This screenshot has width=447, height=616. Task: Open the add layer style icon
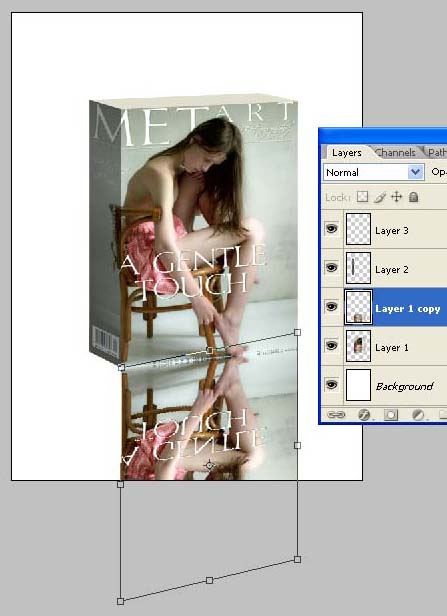tap(365, 415)
